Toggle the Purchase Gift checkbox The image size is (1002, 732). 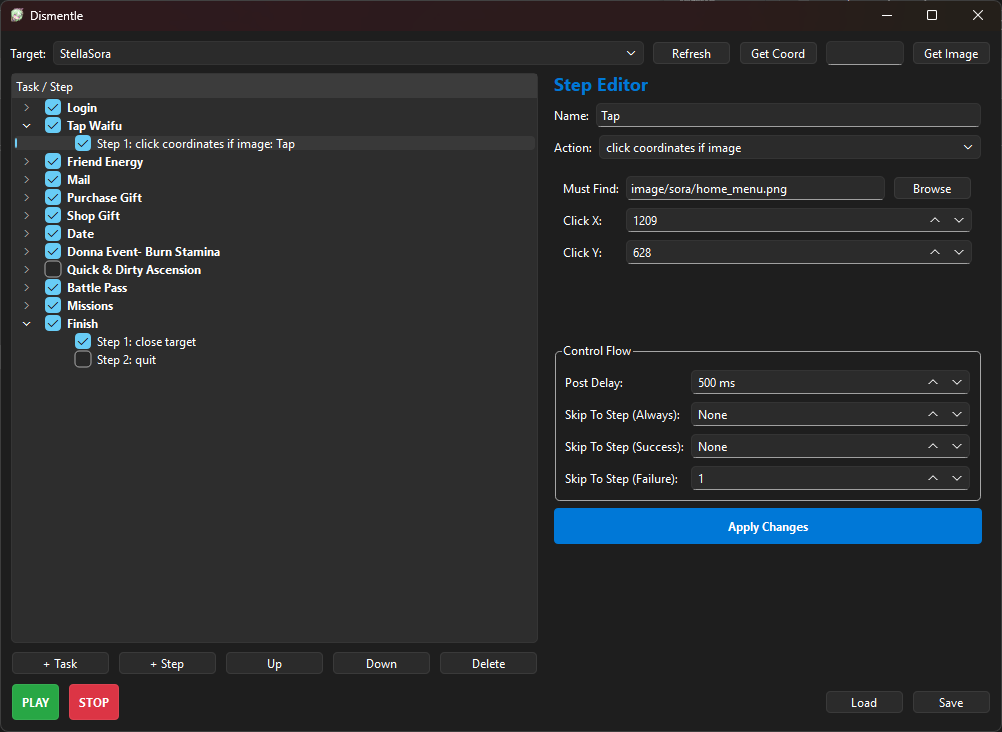click(x=53, y=198)
